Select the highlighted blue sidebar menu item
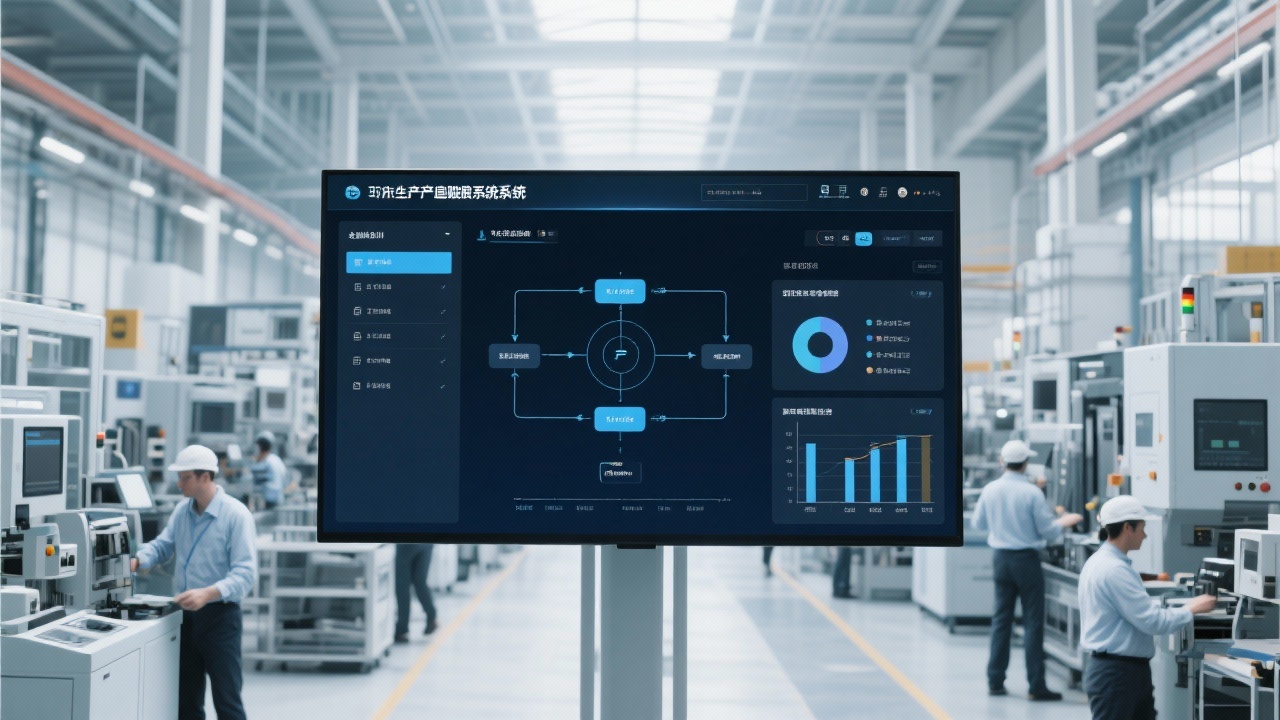This screenshot has width=1280, height=720. click(x=398, y=263)
